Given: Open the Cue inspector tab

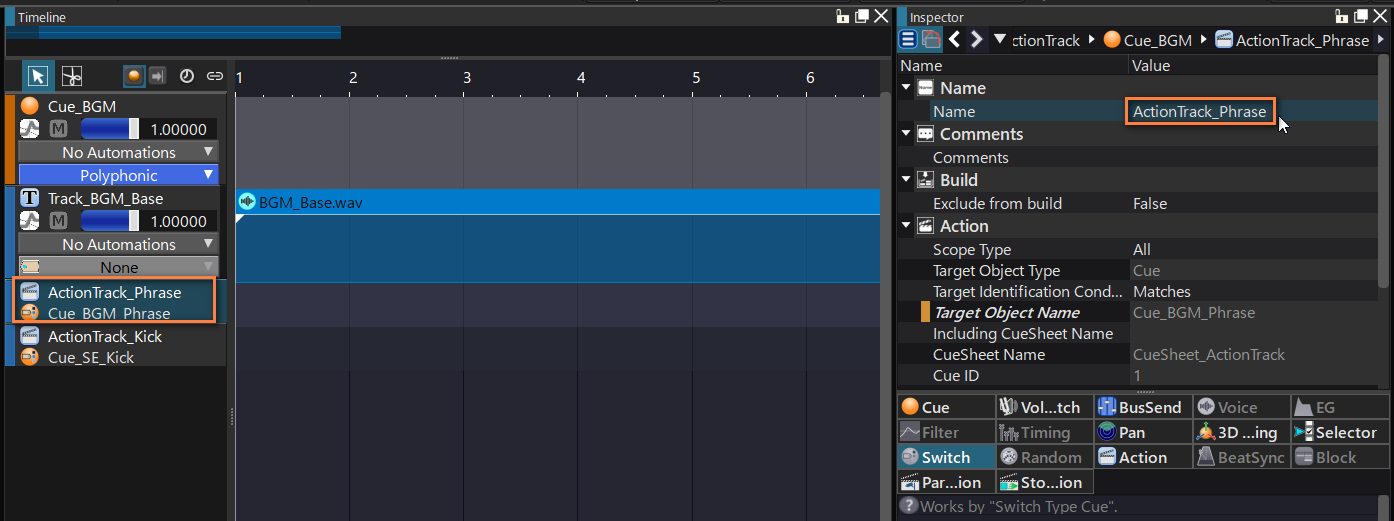Looking at the screenshot, I should point(946,407).
